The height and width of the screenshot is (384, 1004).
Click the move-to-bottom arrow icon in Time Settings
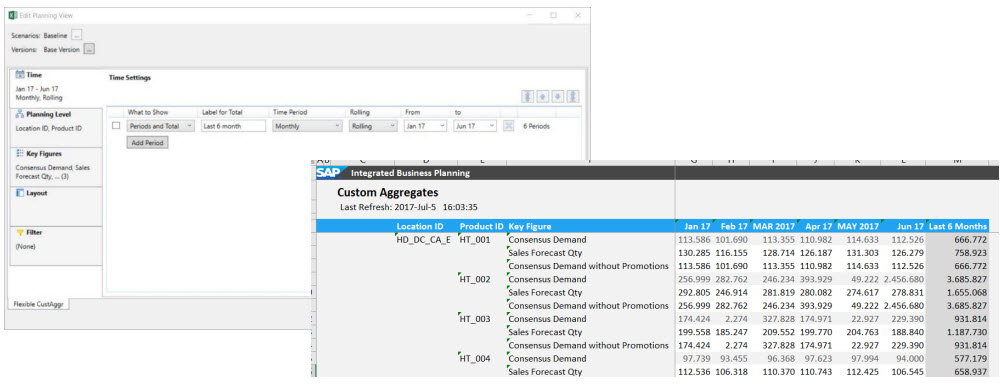click(573, 97)
